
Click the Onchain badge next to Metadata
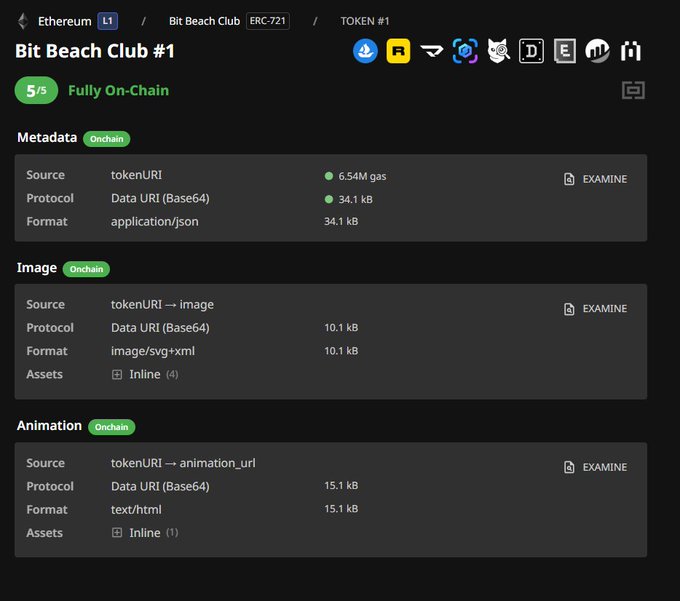click(107, 139)
